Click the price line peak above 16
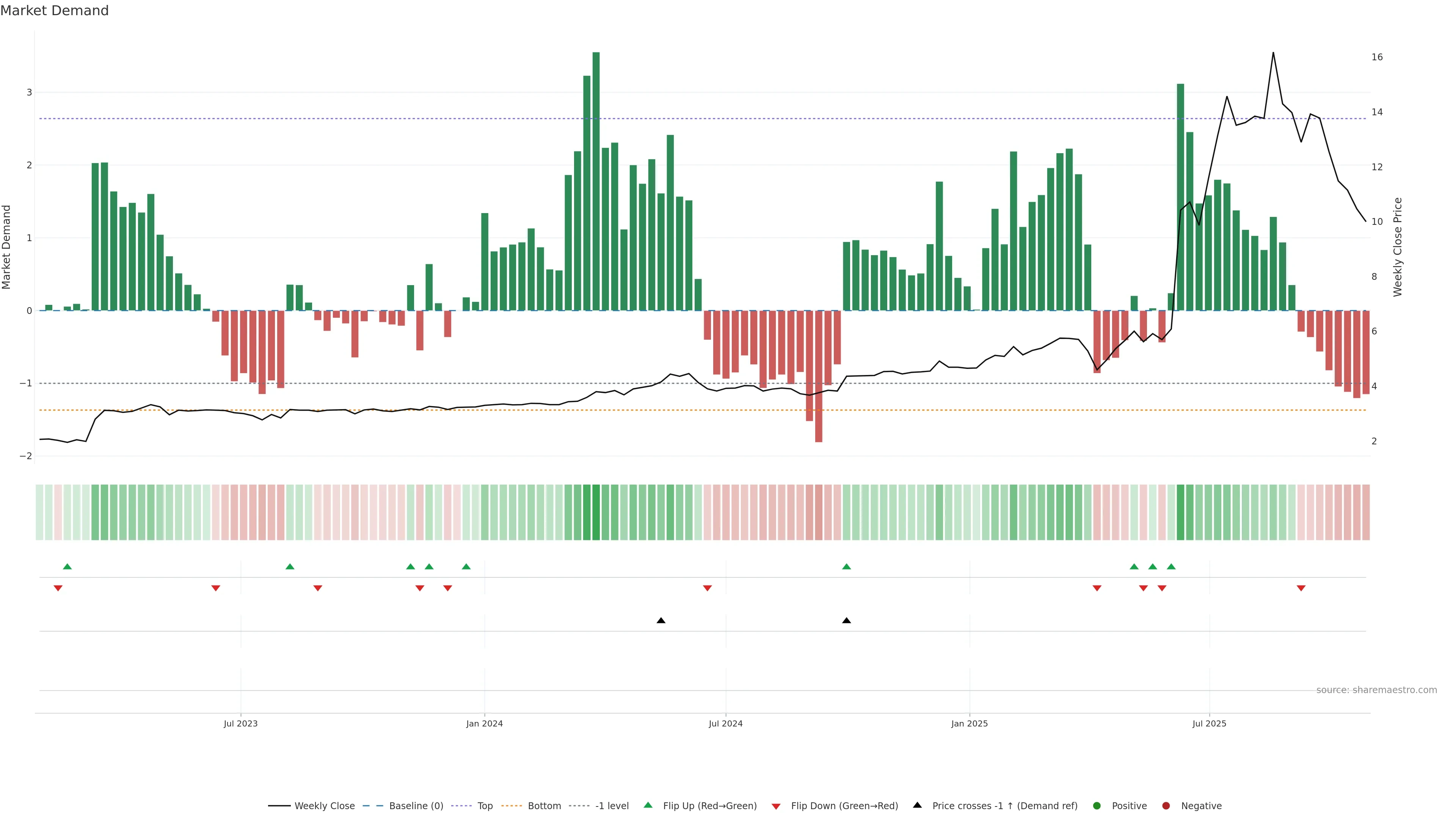 pyautogui.click(x=1273, y=53)
